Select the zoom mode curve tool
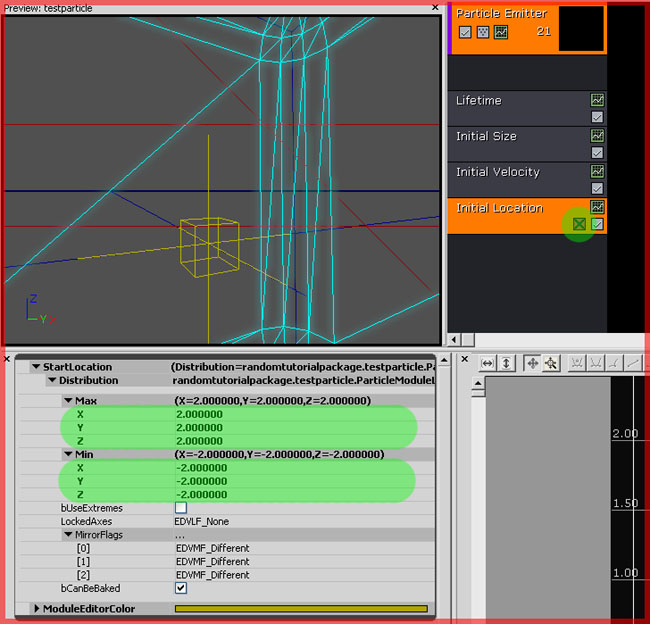 pos(550,363)
